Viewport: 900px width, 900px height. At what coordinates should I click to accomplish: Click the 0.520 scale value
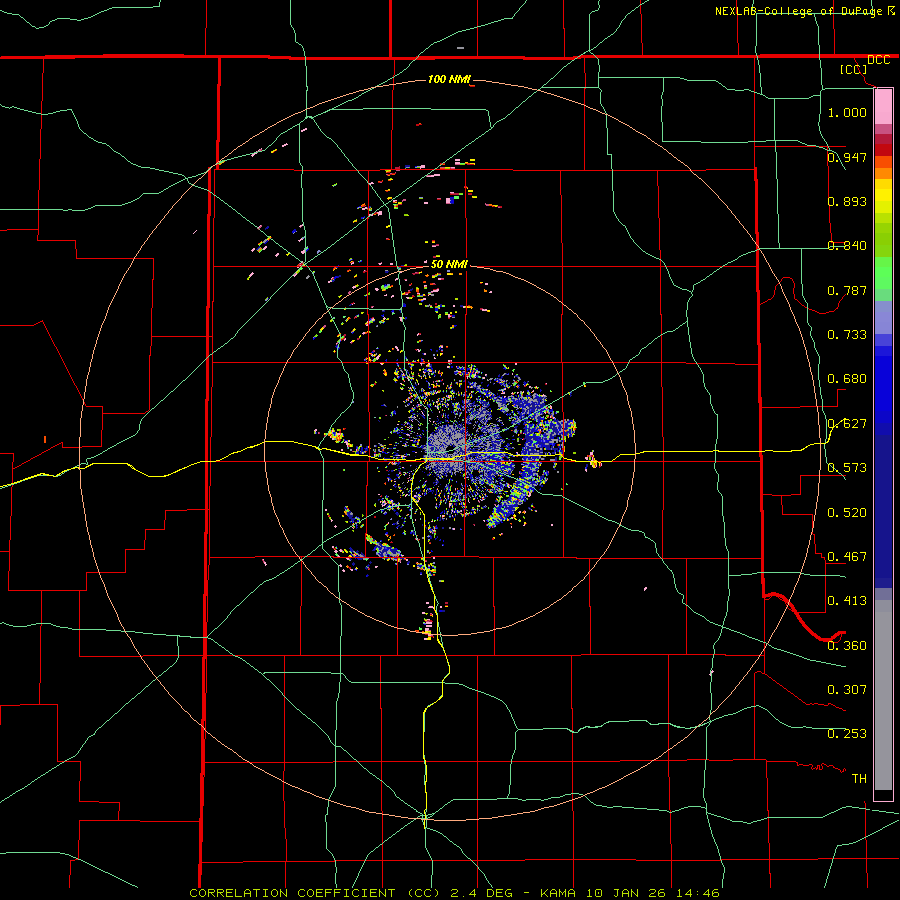click(x=847, y=513)
